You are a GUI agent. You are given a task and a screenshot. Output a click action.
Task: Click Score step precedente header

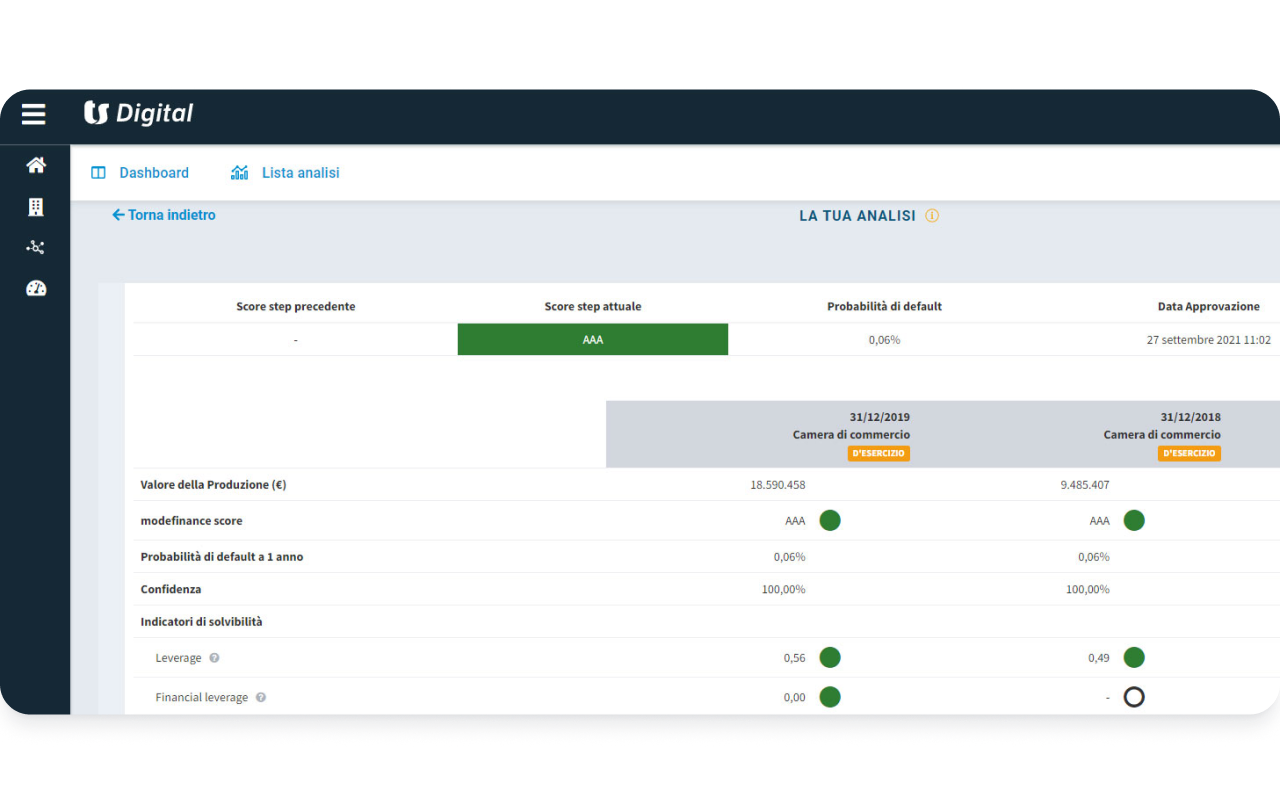[296, 306]
